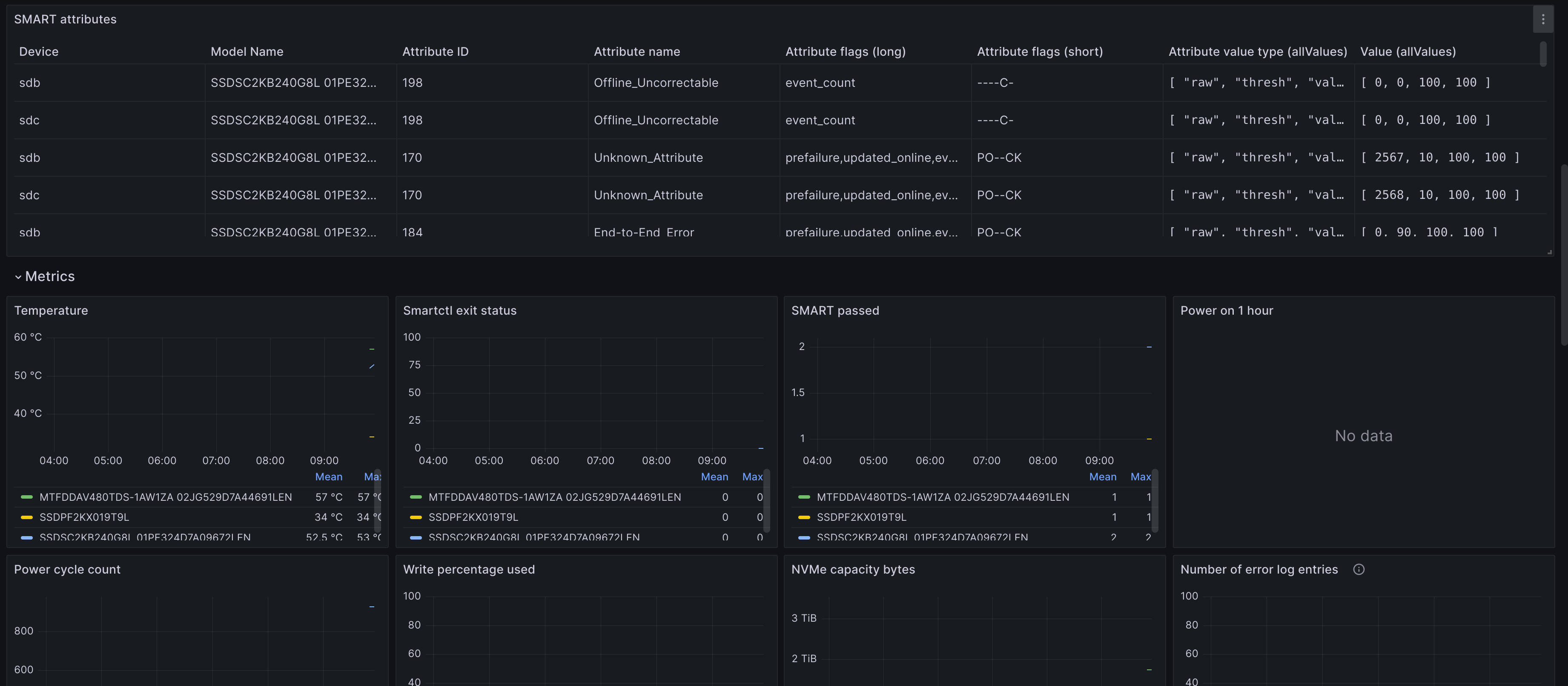1568x686 pixels.
Task: Click the Write percentage used panel title
Action: coord(469,569)
